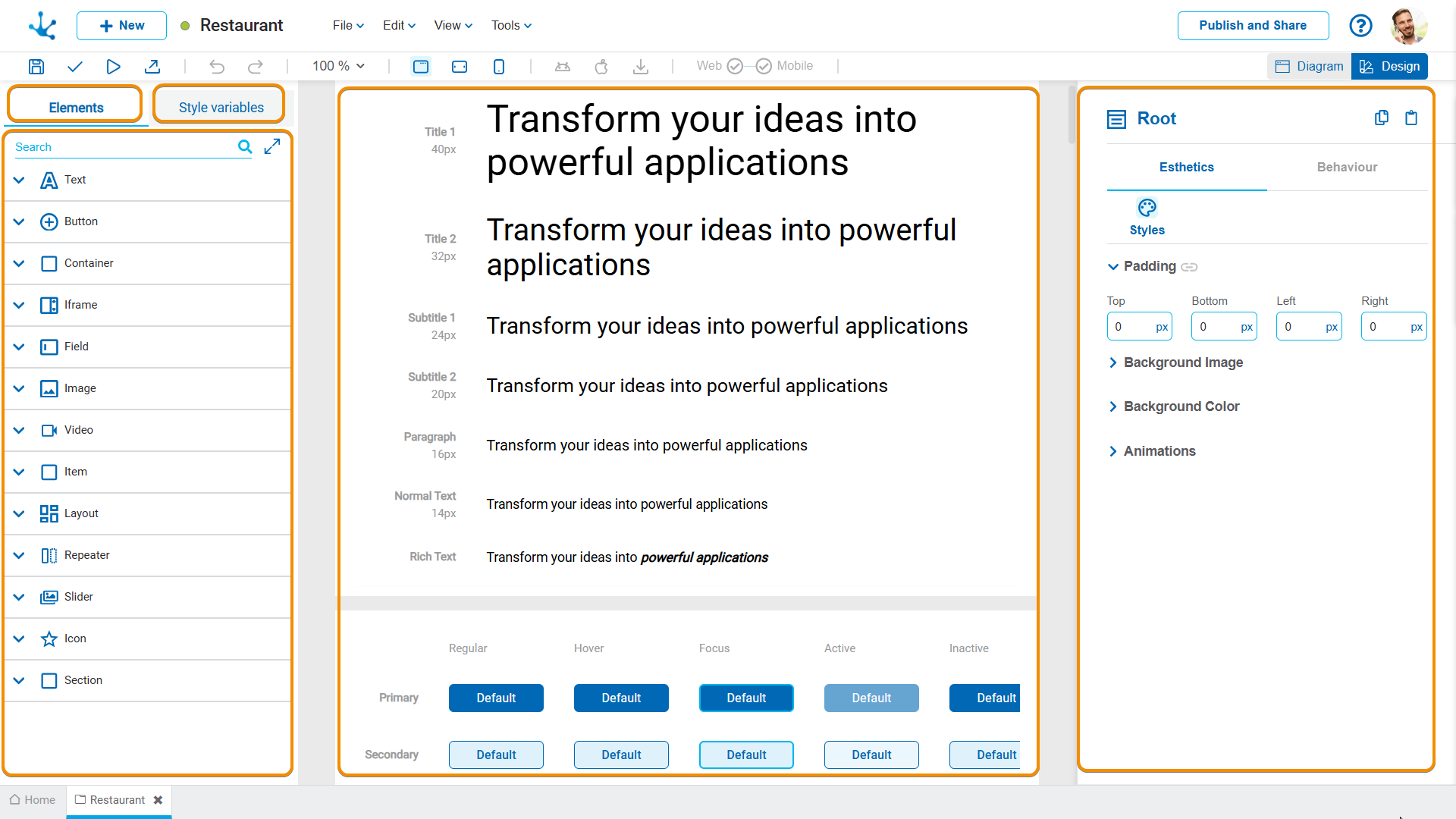The image size is (1456, 819).
Task: Click the copy icon beside Root
Action: point(1382,118)
